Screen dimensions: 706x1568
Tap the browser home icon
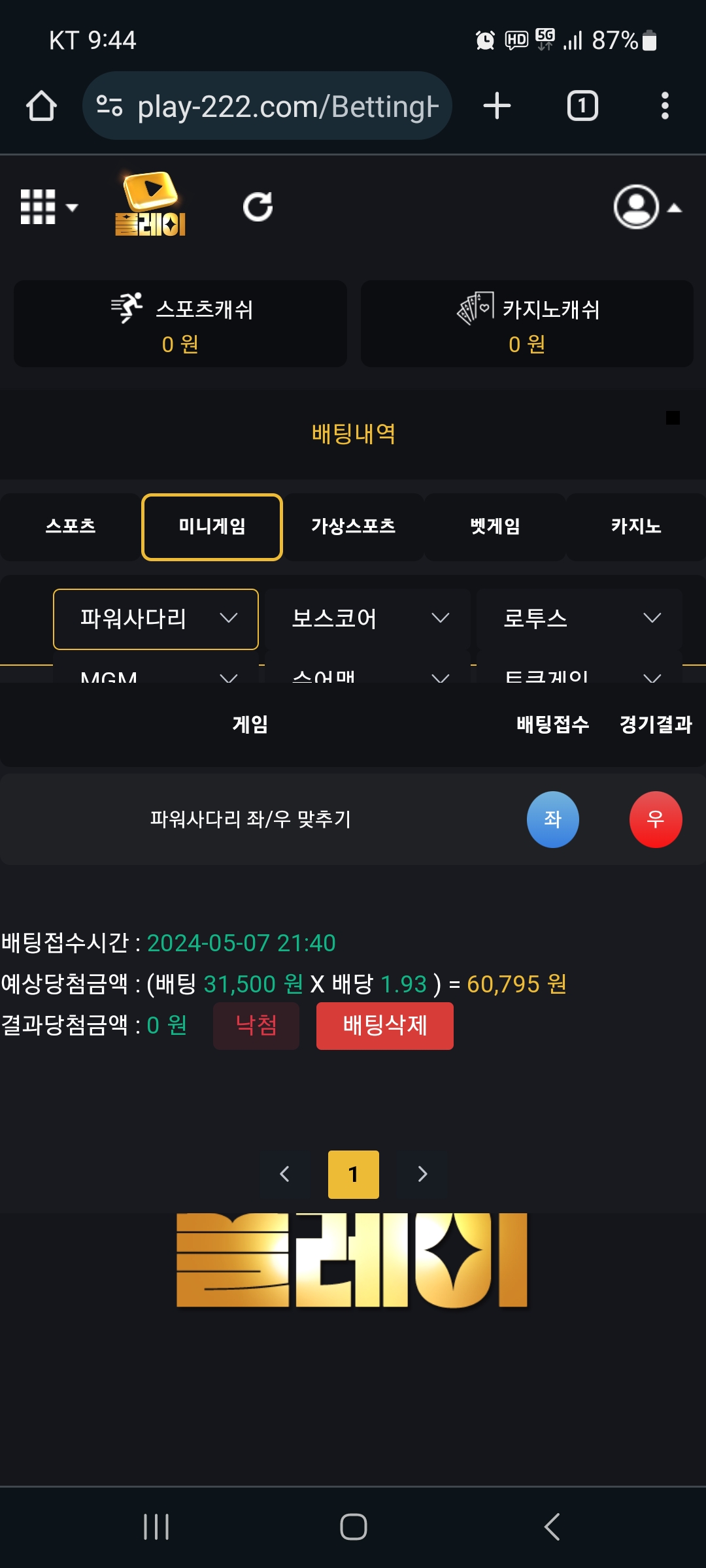(41, 106)
